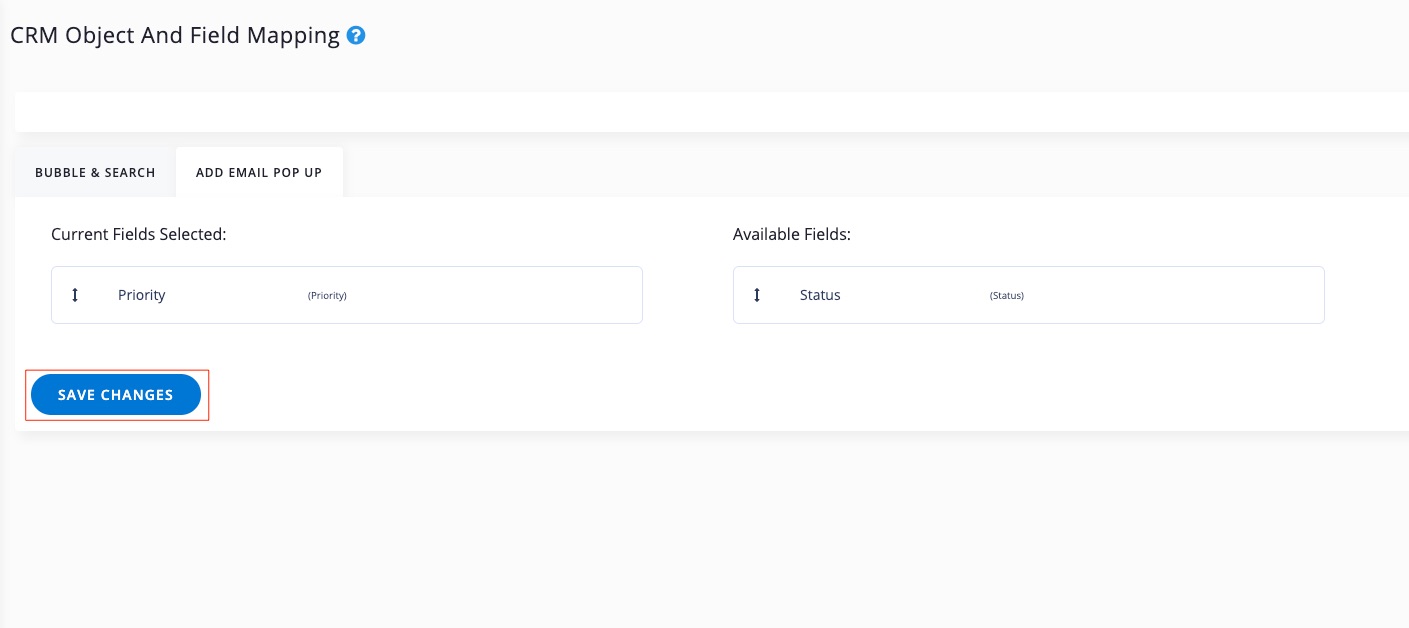Click the drag handle arrow beside Priority
This screenshot has height=628, width=1409.
tap(75, 295)
